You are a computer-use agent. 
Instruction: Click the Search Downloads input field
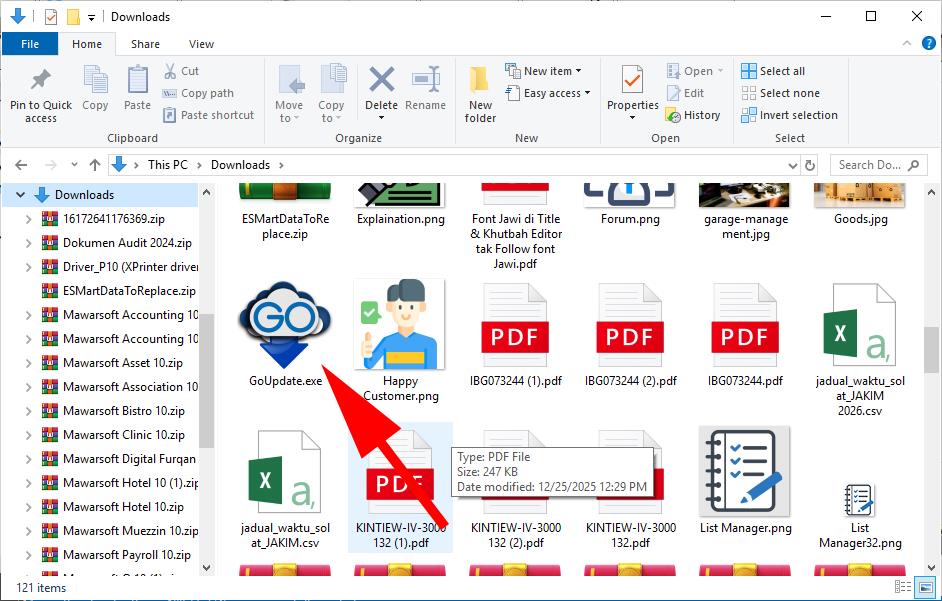tap(870, 165)
